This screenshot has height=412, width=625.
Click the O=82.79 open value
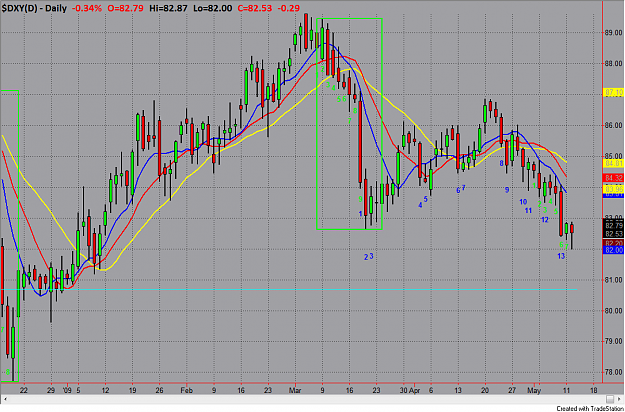click(x=126, y=8)
